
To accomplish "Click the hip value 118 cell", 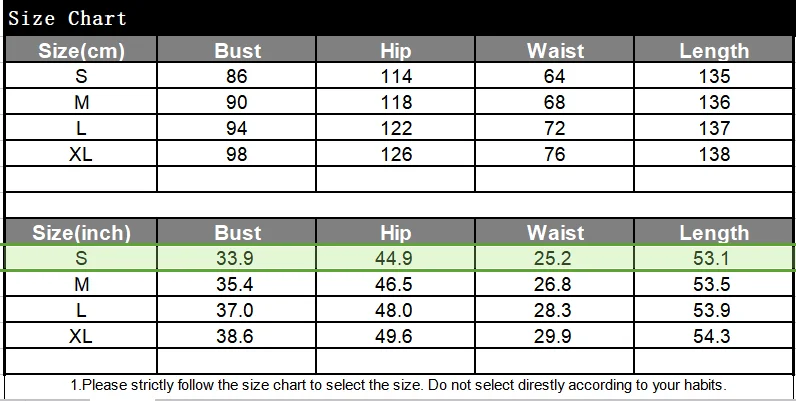I will point(395,102).
